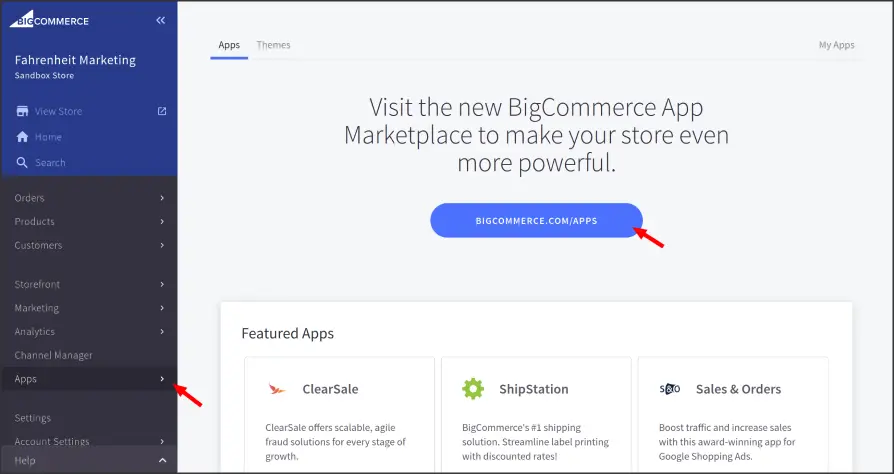This screenshot has width=894, height=474.
Task: Open the My Apps tab
Action: 836,45
